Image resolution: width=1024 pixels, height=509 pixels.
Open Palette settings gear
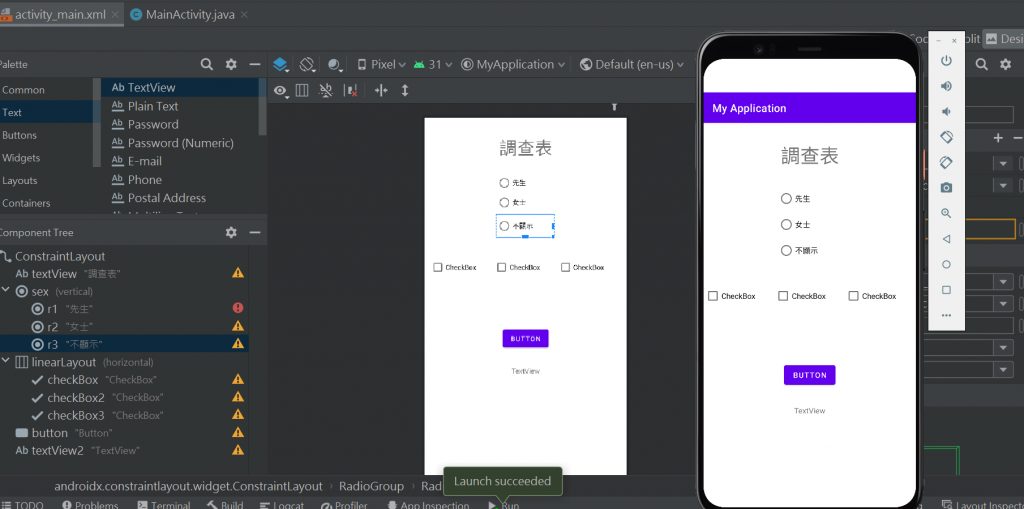231,64
